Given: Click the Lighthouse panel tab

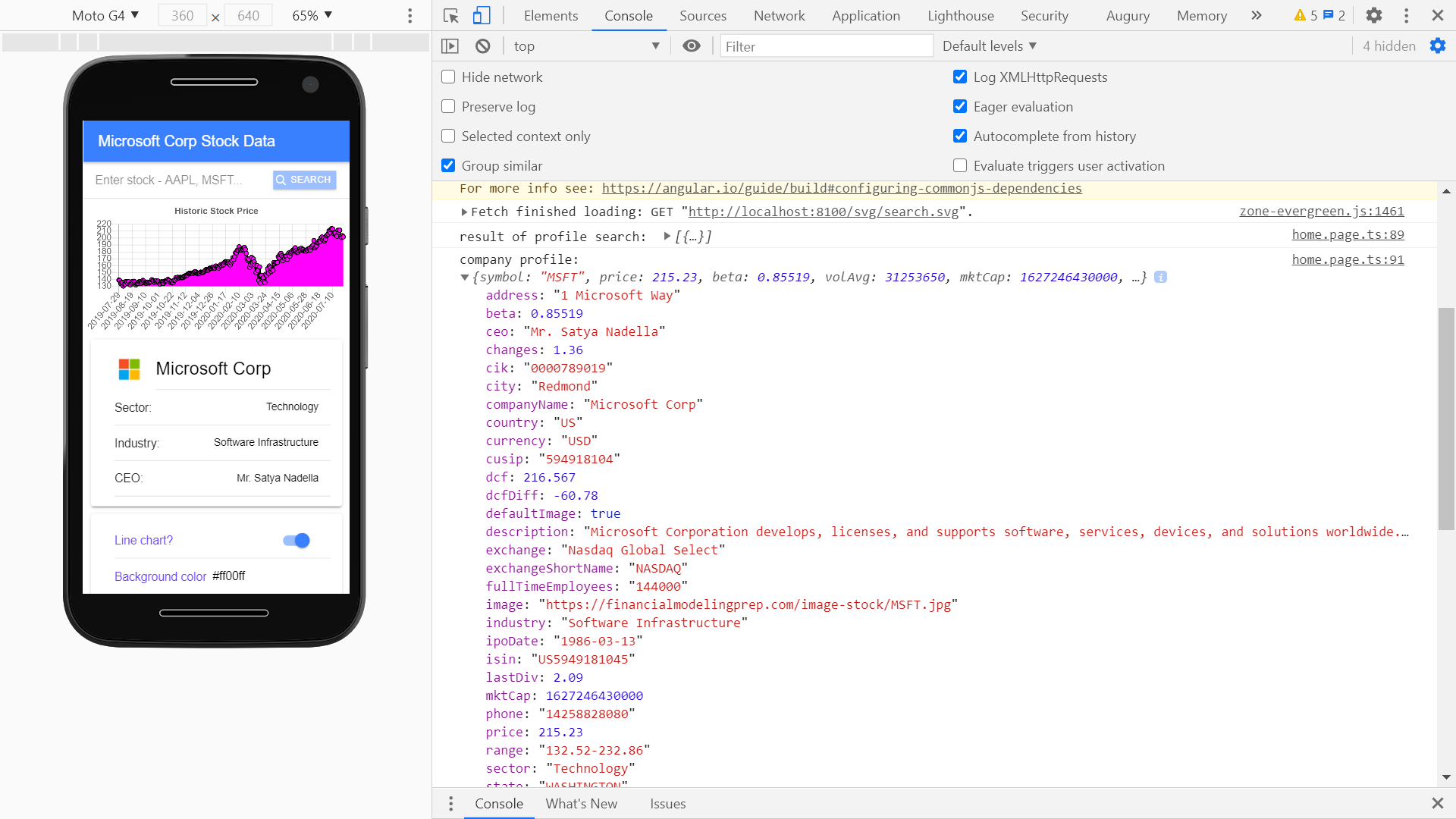Looking at the screenshot, I should 960,16.
